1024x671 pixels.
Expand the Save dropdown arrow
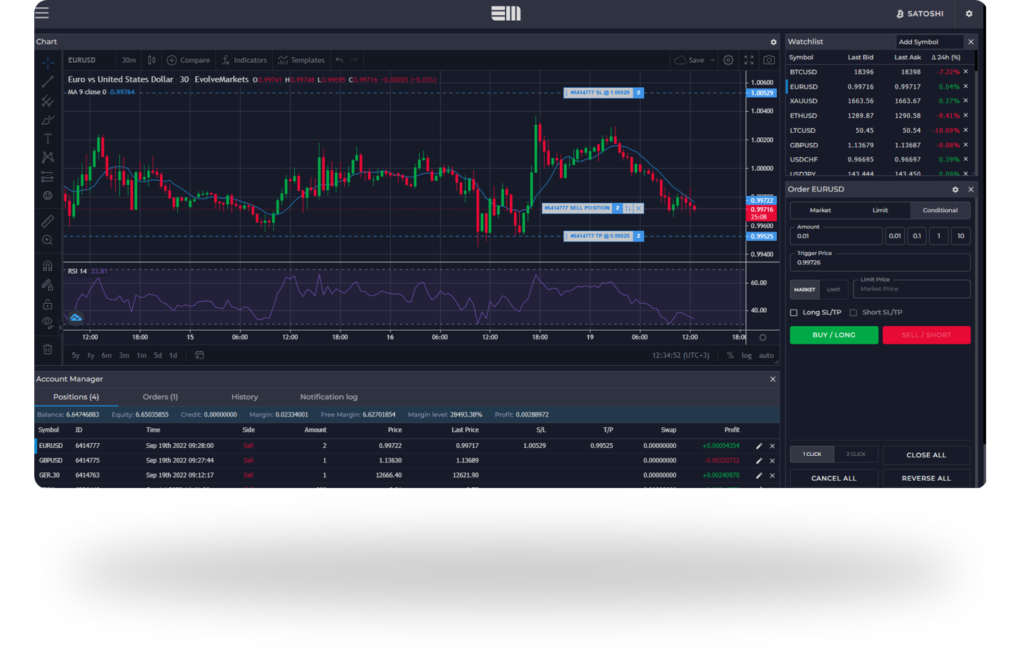click(712, 60)
